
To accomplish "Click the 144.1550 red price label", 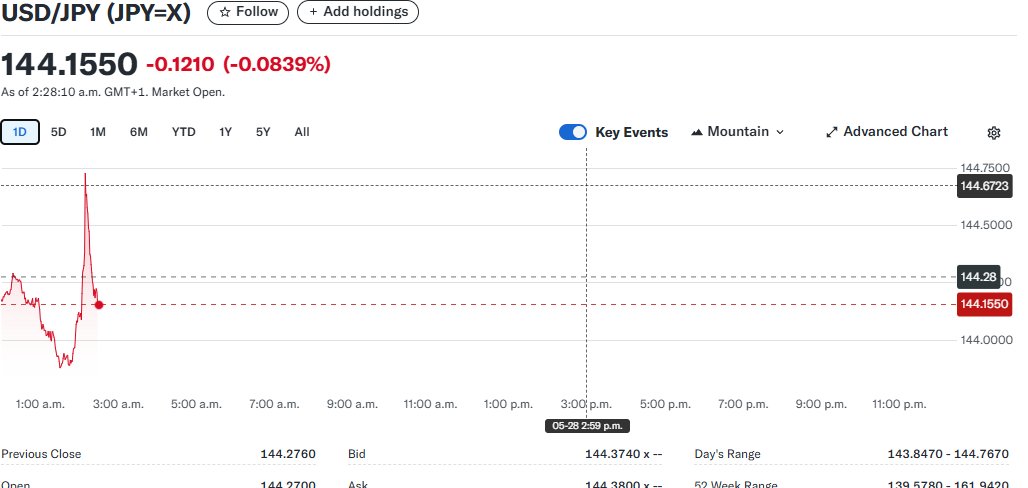I will pyautogui.click(x=984, y=304).
